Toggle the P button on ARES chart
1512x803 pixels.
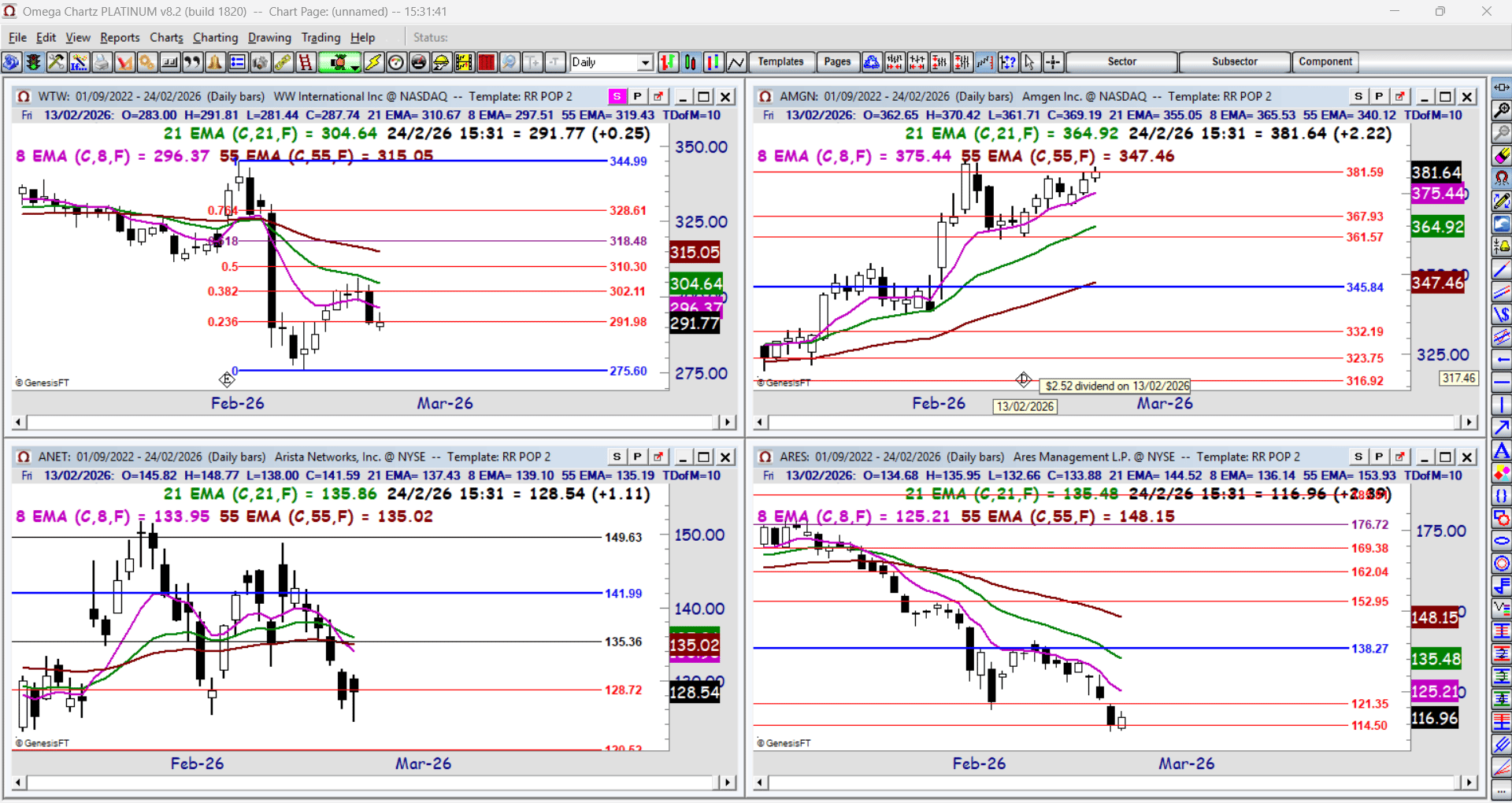tap(1379, 457)
